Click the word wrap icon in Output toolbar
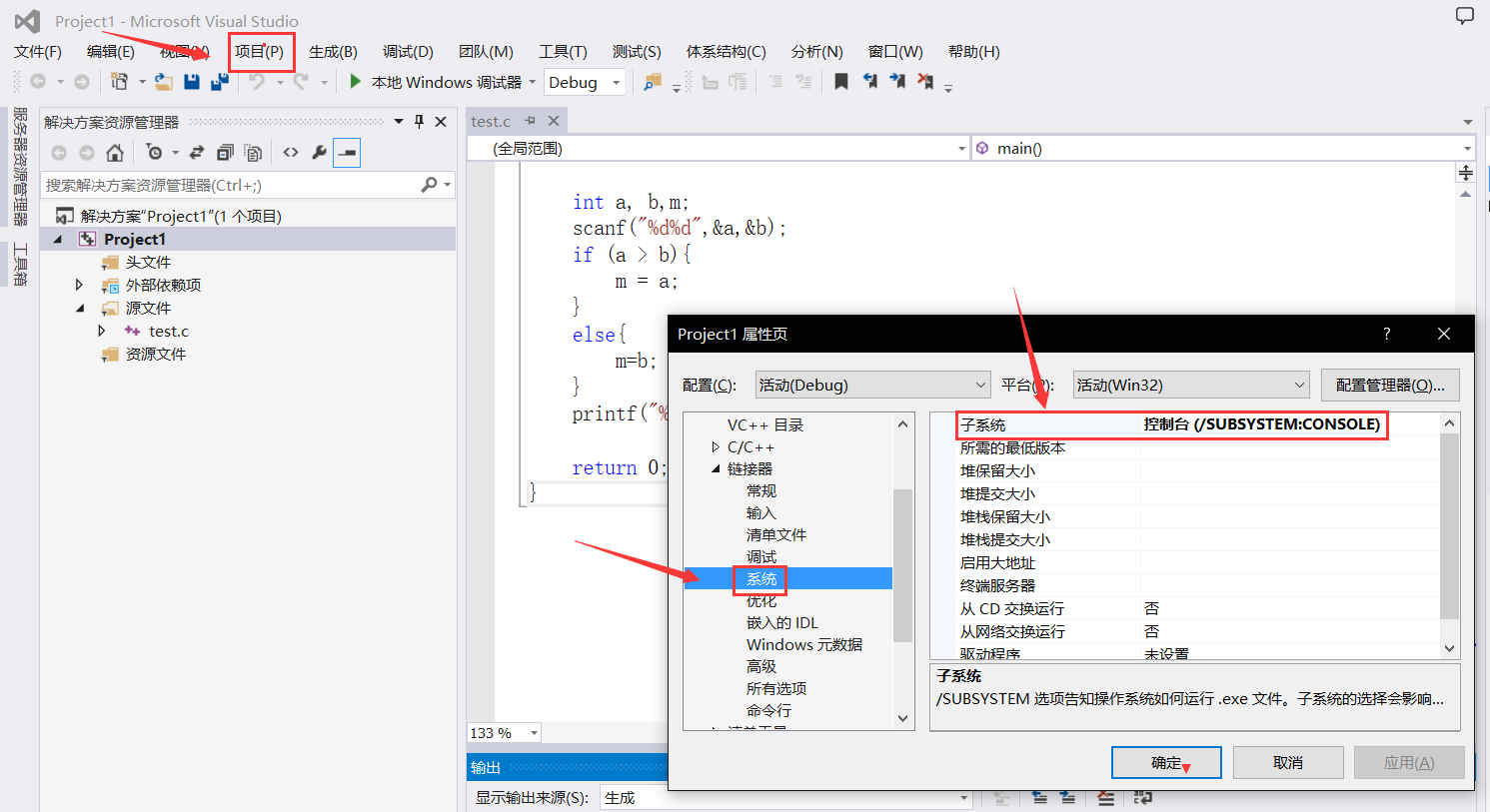The width and height of the screenshot is (1490, 812). click(1143, 798)
